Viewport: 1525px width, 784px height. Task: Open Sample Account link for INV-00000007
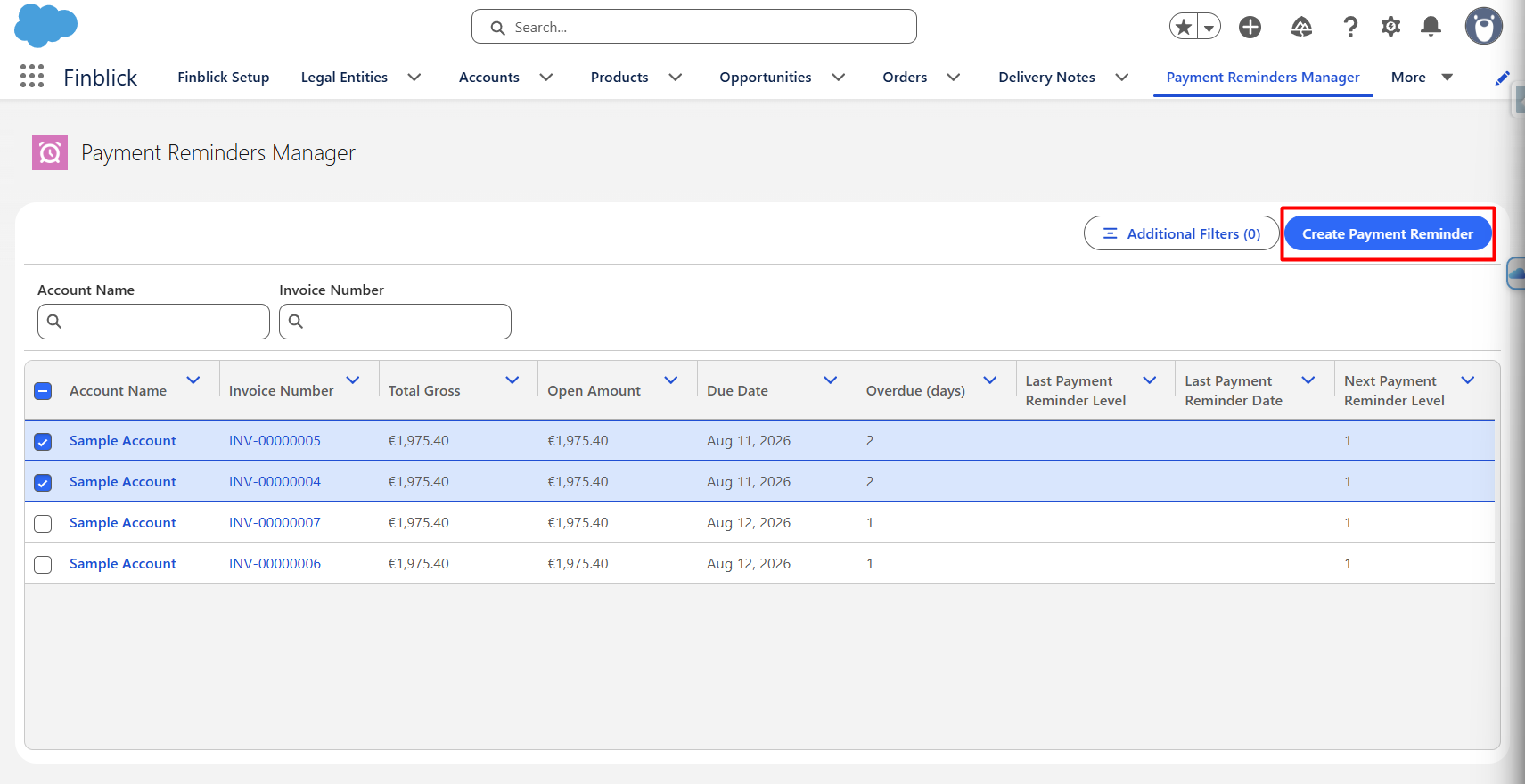click(123, 523)
